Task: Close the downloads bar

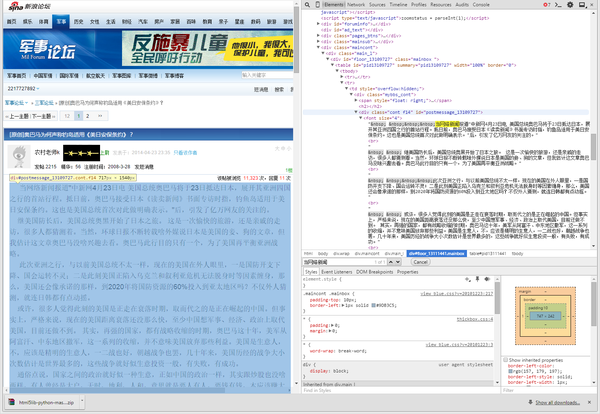Action: [x=589, y=402]
